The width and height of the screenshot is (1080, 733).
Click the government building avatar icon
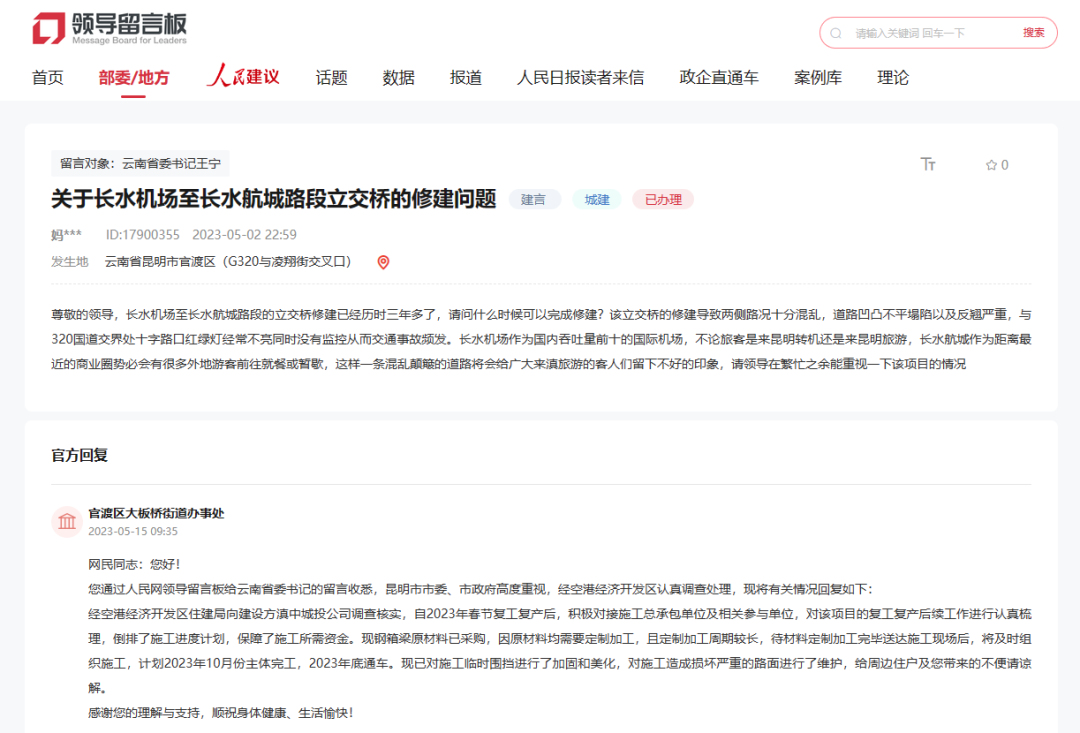coord(67,522)
